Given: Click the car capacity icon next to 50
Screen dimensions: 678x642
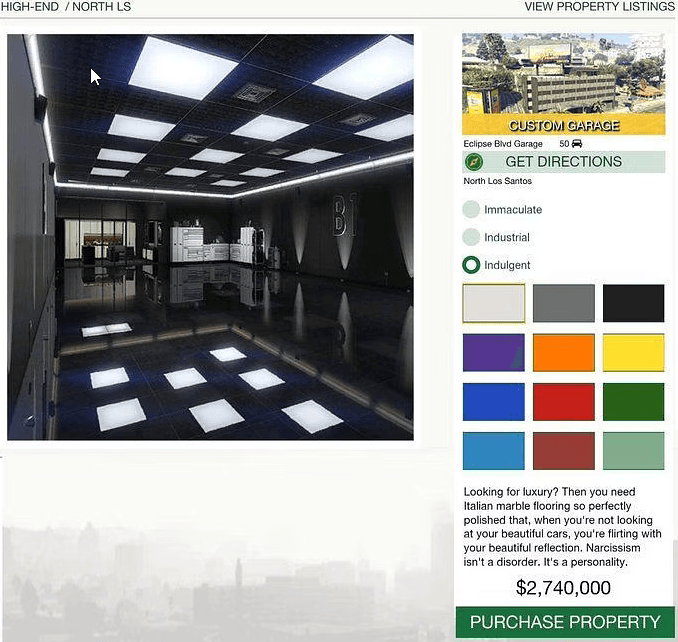Looking at the screenshot, I should pos(577,144).
